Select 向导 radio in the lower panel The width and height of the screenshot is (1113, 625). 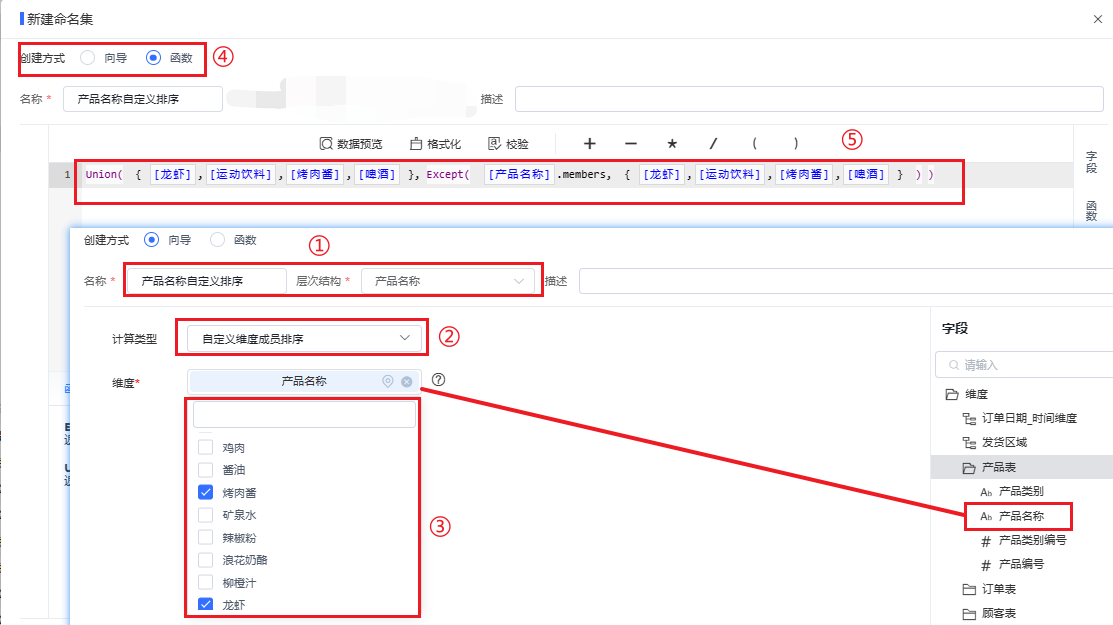151,240
